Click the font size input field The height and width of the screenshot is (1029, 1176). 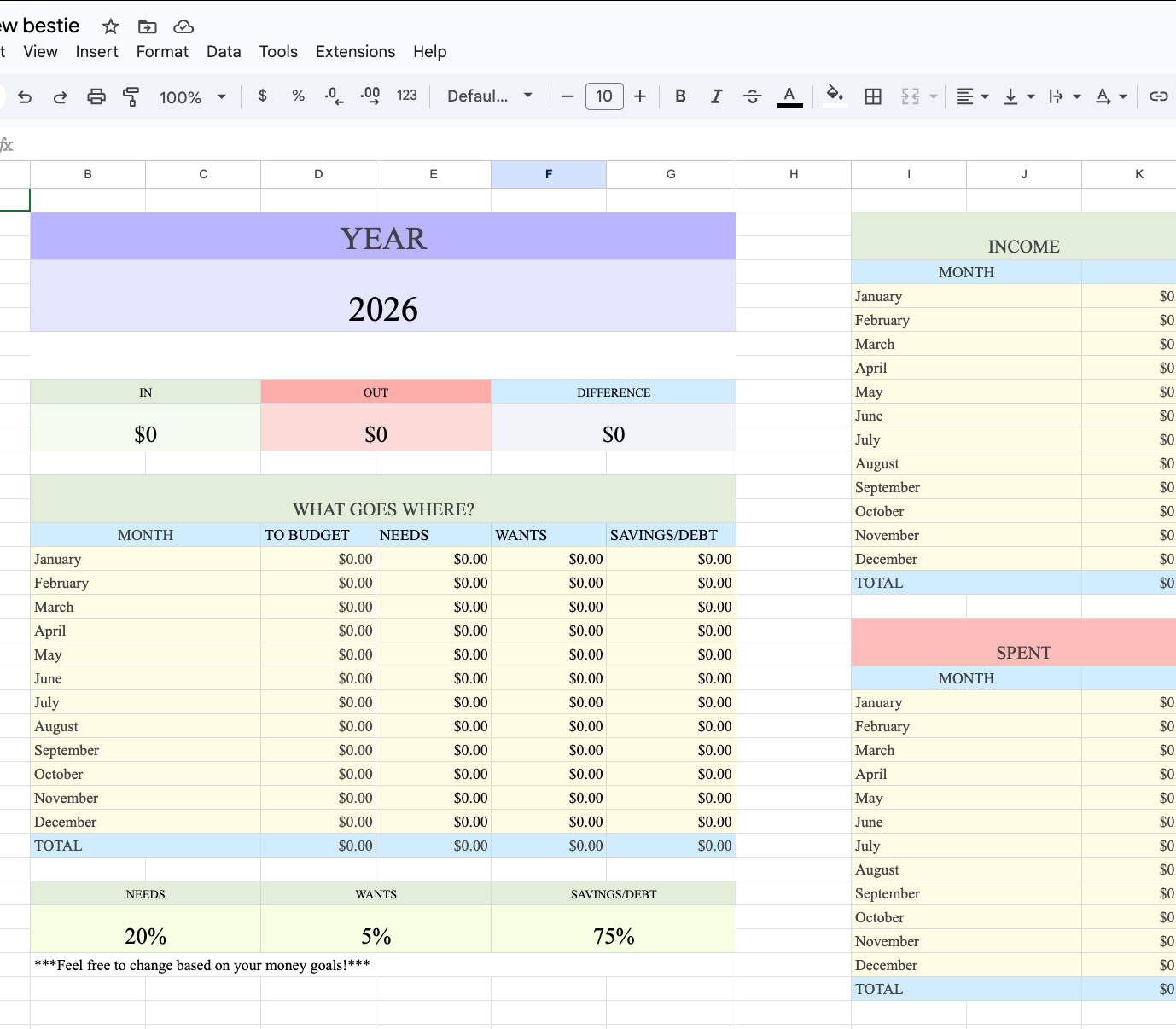(x=604, y=96)
